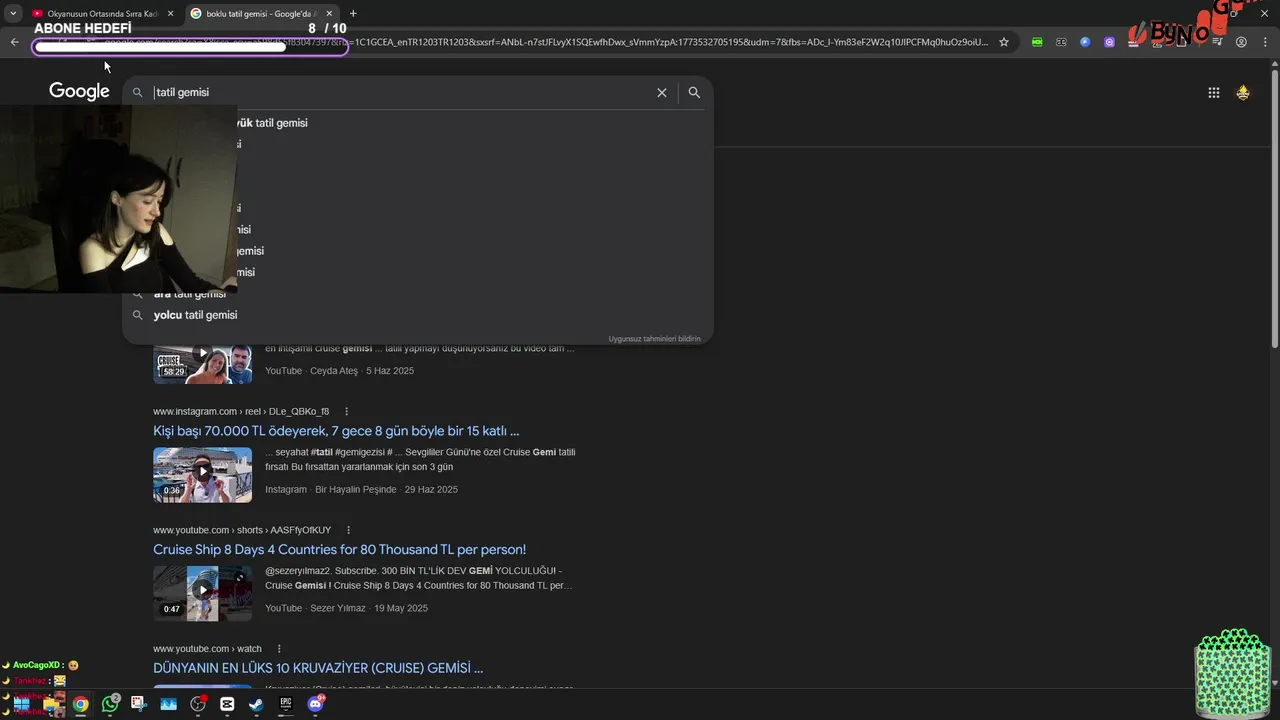This screenshot has width=1280, height=720.
Task: Open tab search dropdown arrow
Action: [x=13, y=13]
